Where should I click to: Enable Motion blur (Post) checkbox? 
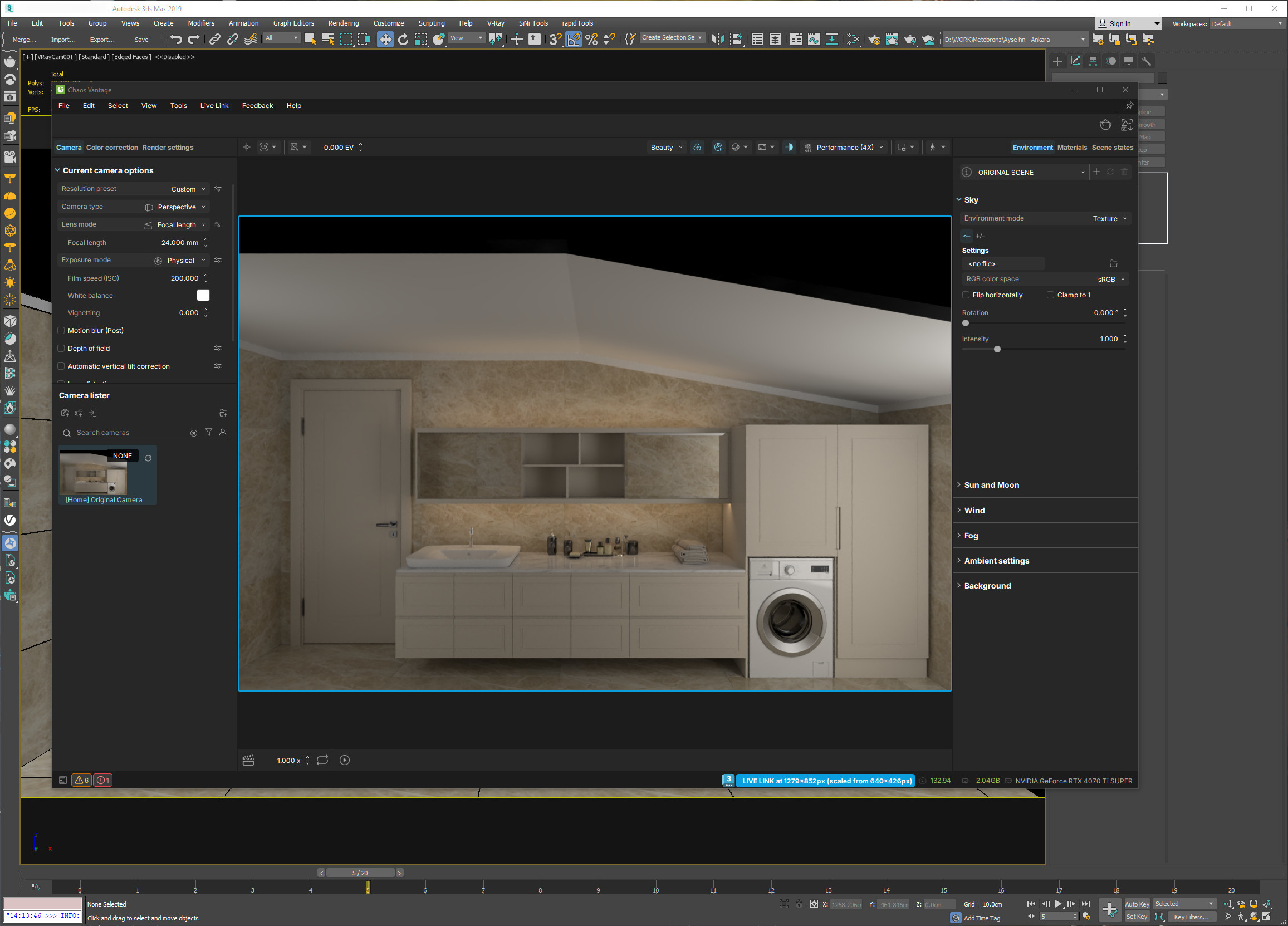pos(61,330)
